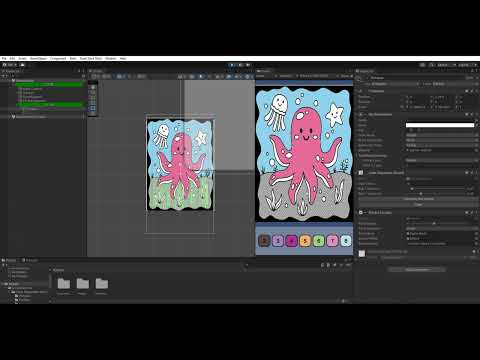Toggle the Polygon Collider component checkbox
Image resolution: width=480 pixels, height=360 pixels.
coord(361,213)
